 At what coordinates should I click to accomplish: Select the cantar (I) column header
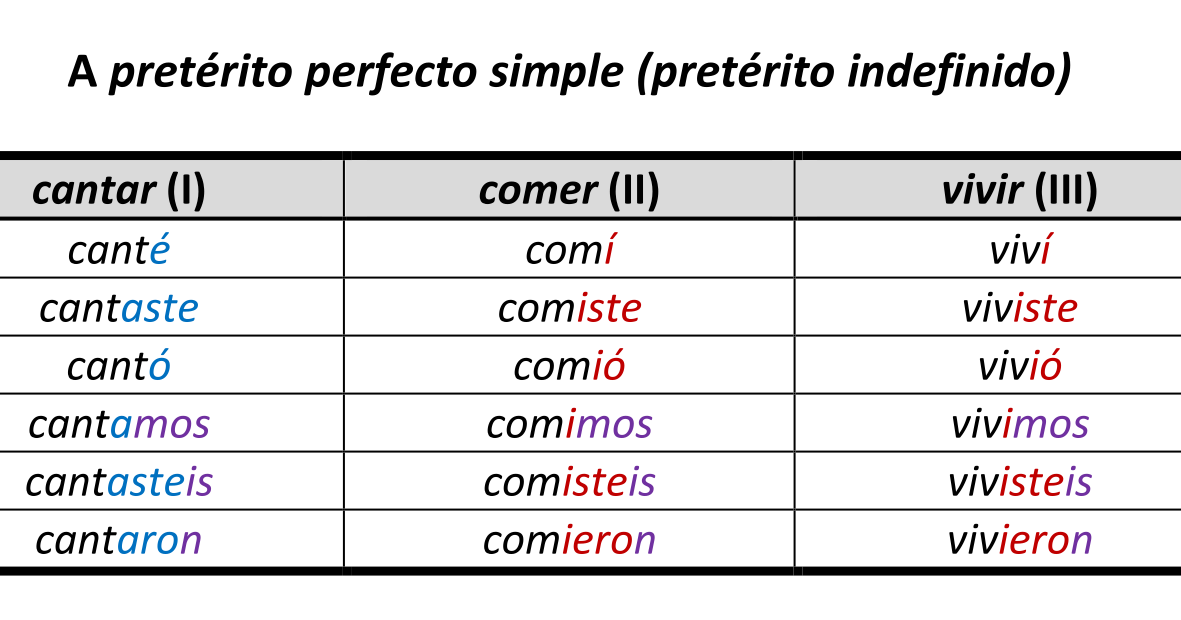[119, 190]
